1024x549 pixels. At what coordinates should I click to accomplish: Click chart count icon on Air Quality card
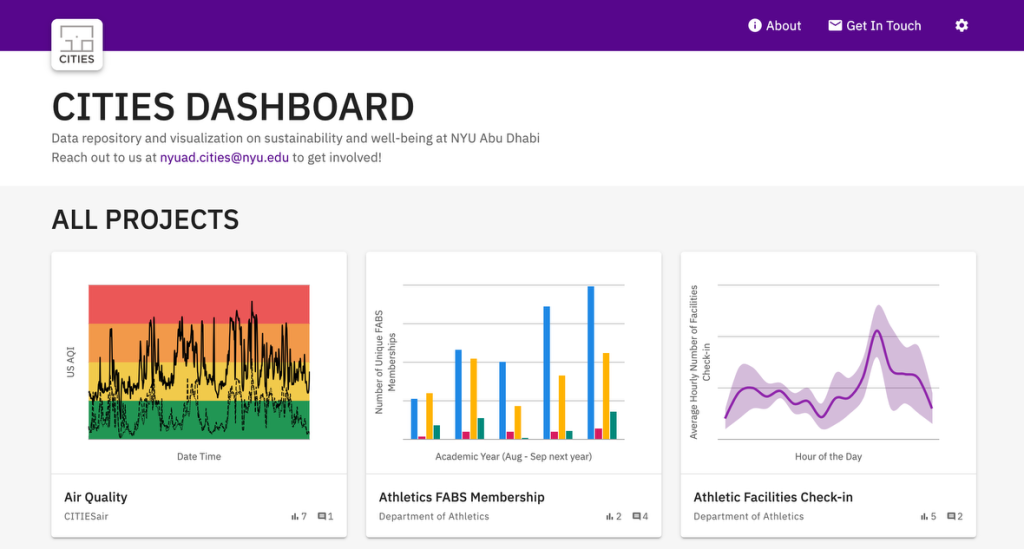coord(295,516)
